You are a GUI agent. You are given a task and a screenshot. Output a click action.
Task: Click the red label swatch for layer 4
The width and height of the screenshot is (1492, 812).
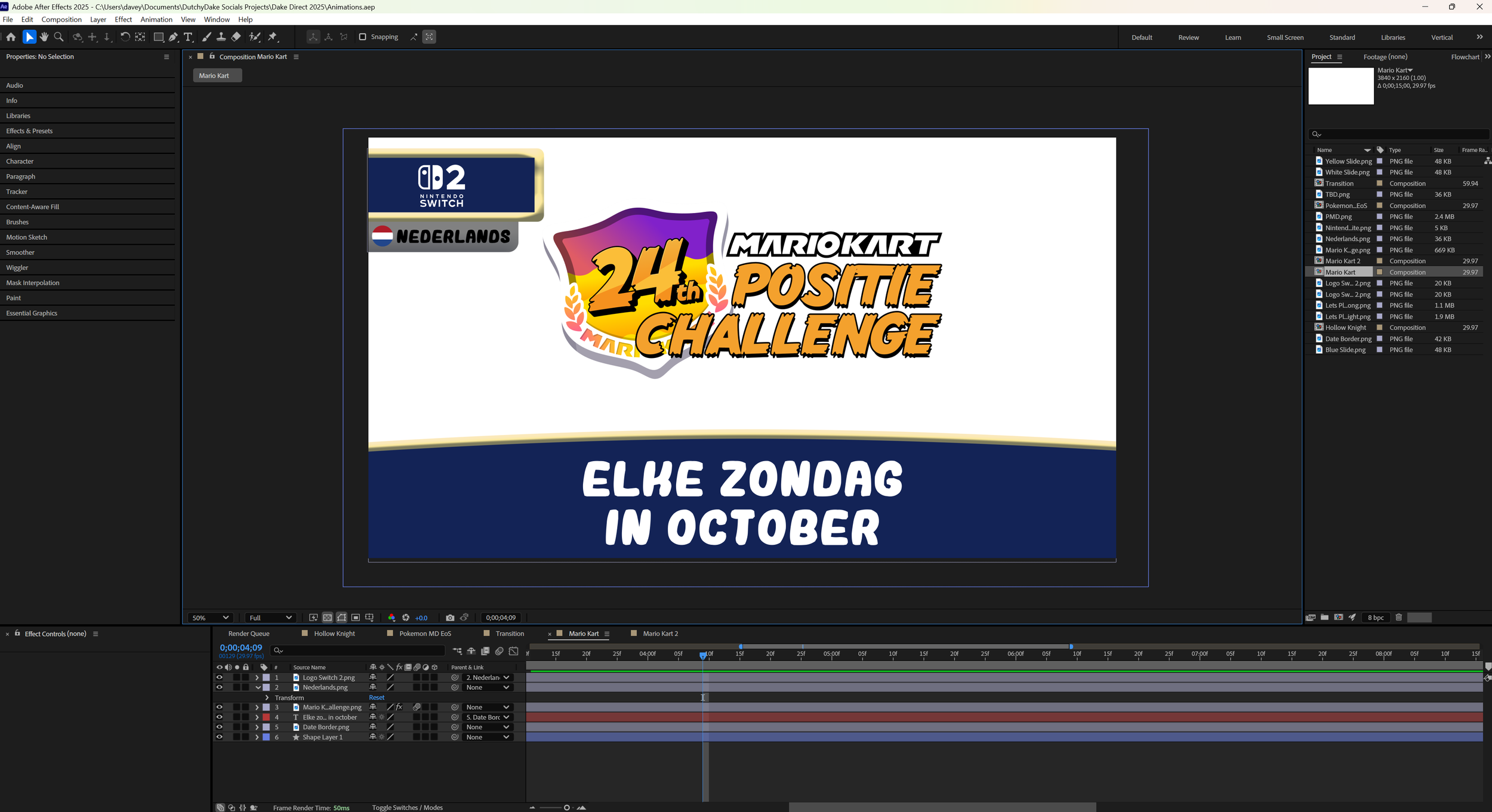(266, 717)
